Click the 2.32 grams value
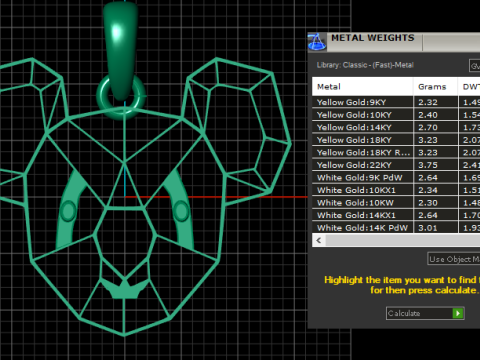This screenshot has width=480, height=360. point(428,102)
